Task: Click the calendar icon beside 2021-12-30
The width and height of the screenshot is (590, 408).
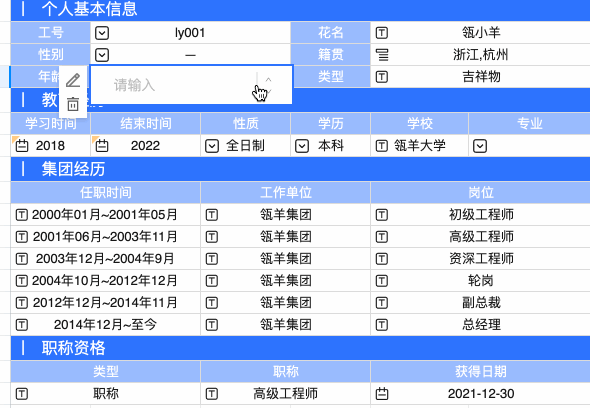Action: pyautogui.click(x=382, y=394)
